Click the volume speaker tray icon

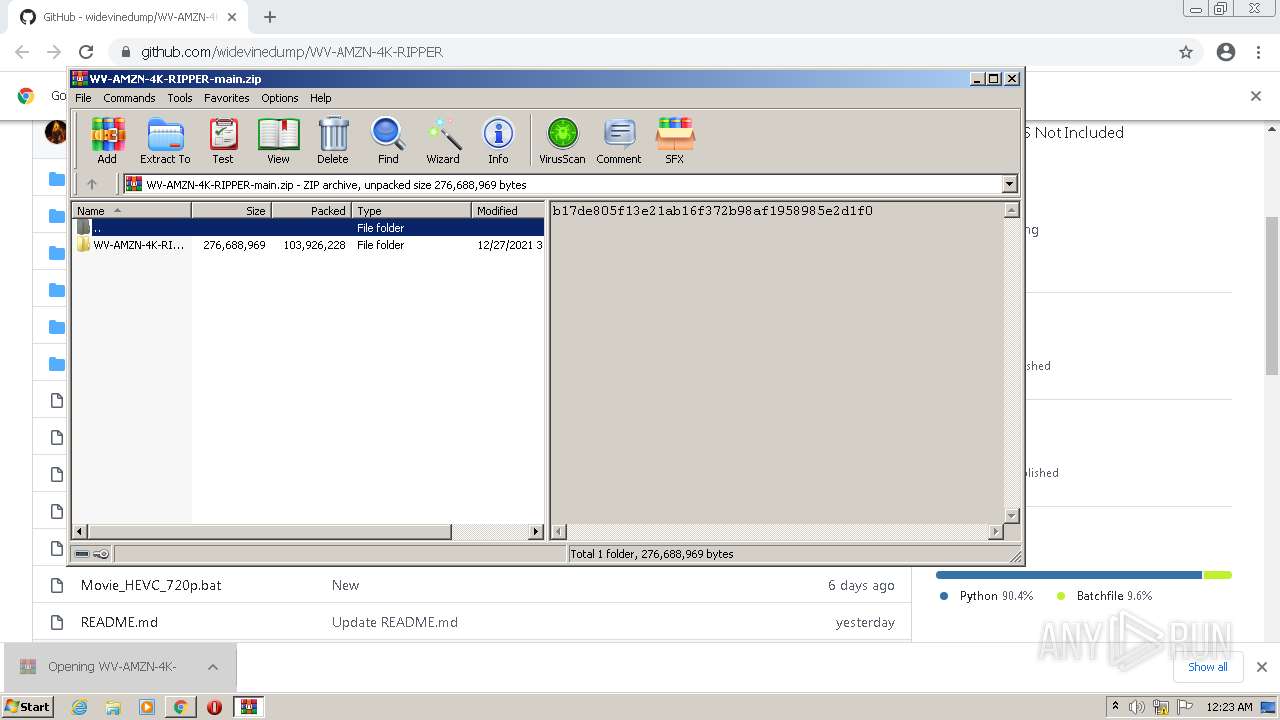pos(1137,707)
